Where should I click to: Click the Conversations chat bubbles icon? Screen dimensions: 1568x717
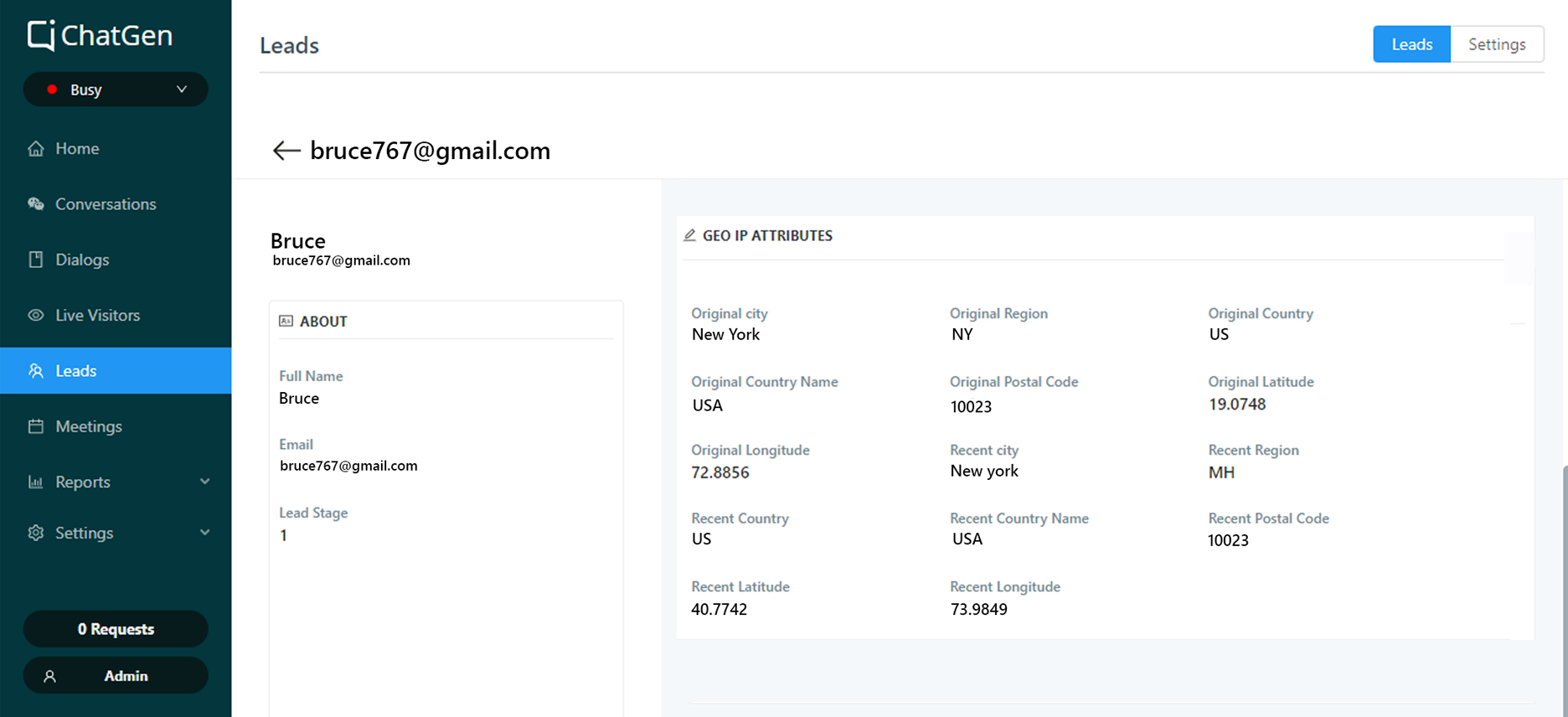pos(35,204)
